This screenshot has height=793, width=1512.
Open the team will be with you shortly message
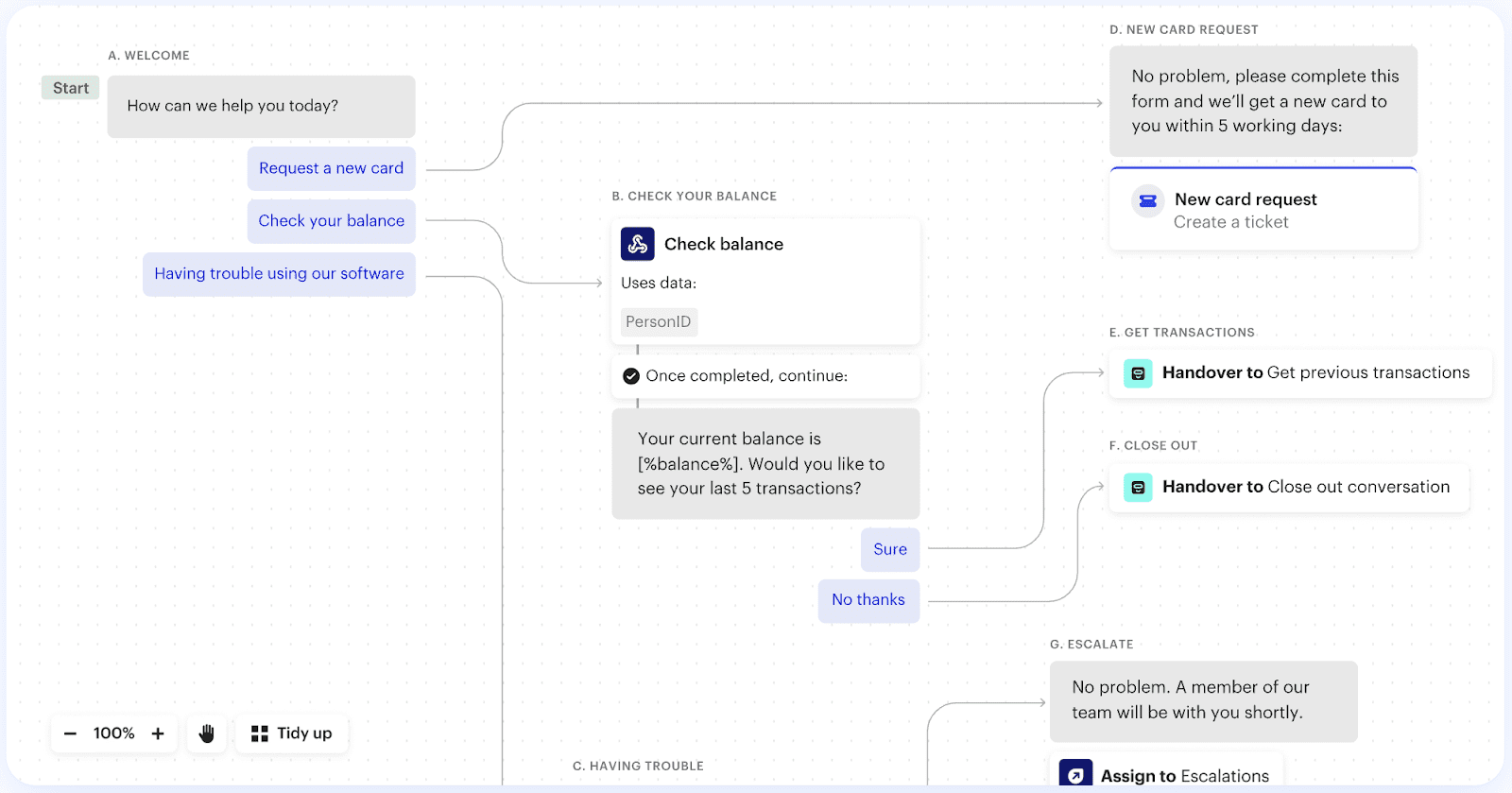pyautogui.click(x=1203, y=701)
